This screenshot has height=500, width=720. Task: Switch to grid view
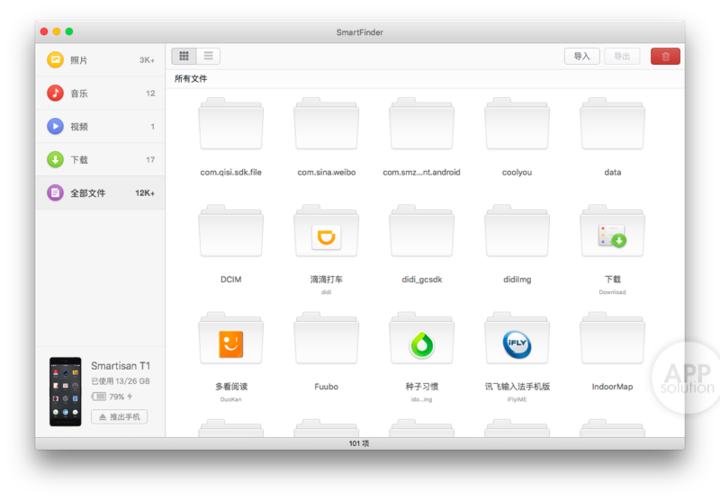pyautogui.click(x=184, y=56)
